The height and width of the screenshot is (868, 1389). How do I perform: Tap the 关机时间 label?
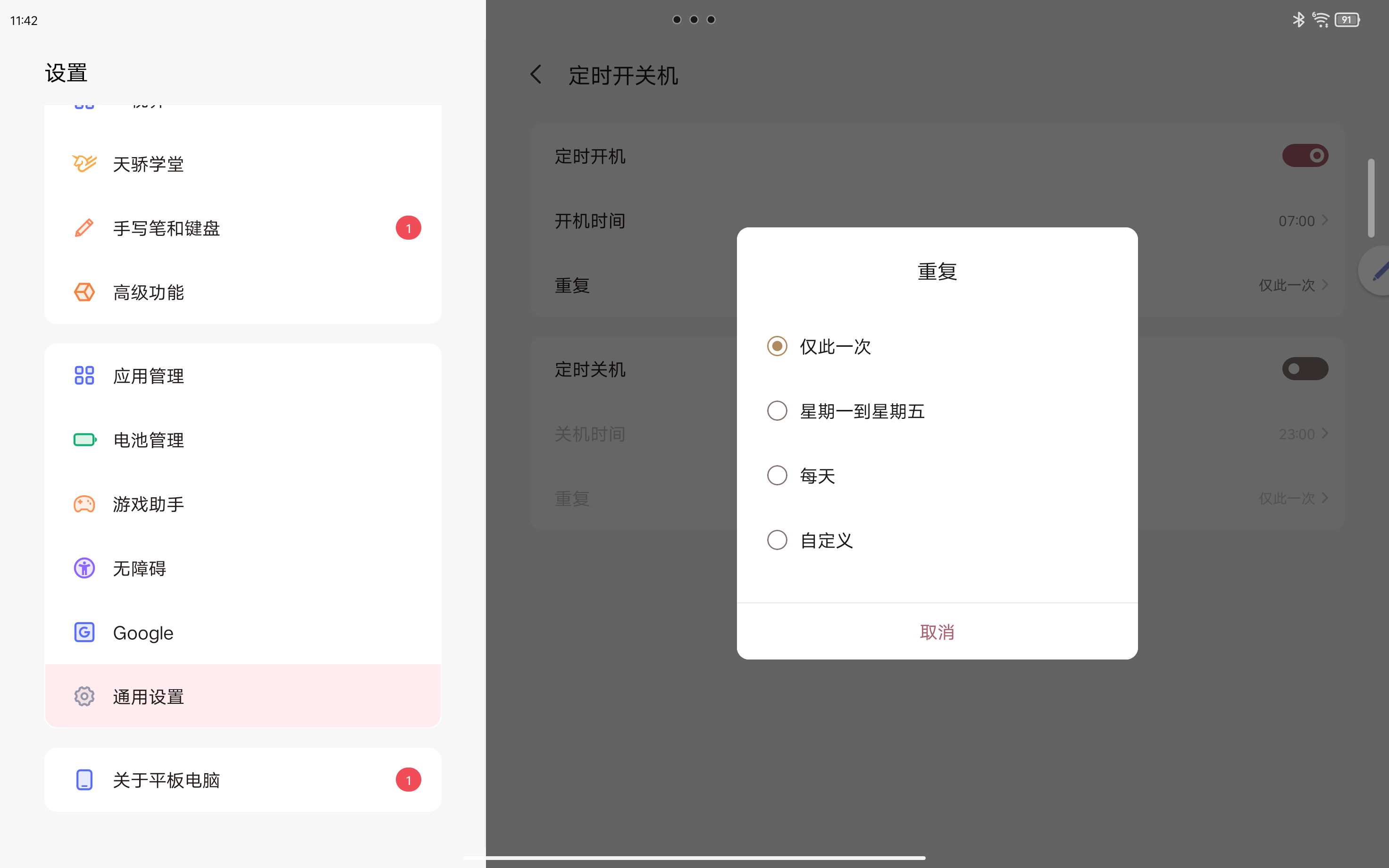(x=590, y=434)
